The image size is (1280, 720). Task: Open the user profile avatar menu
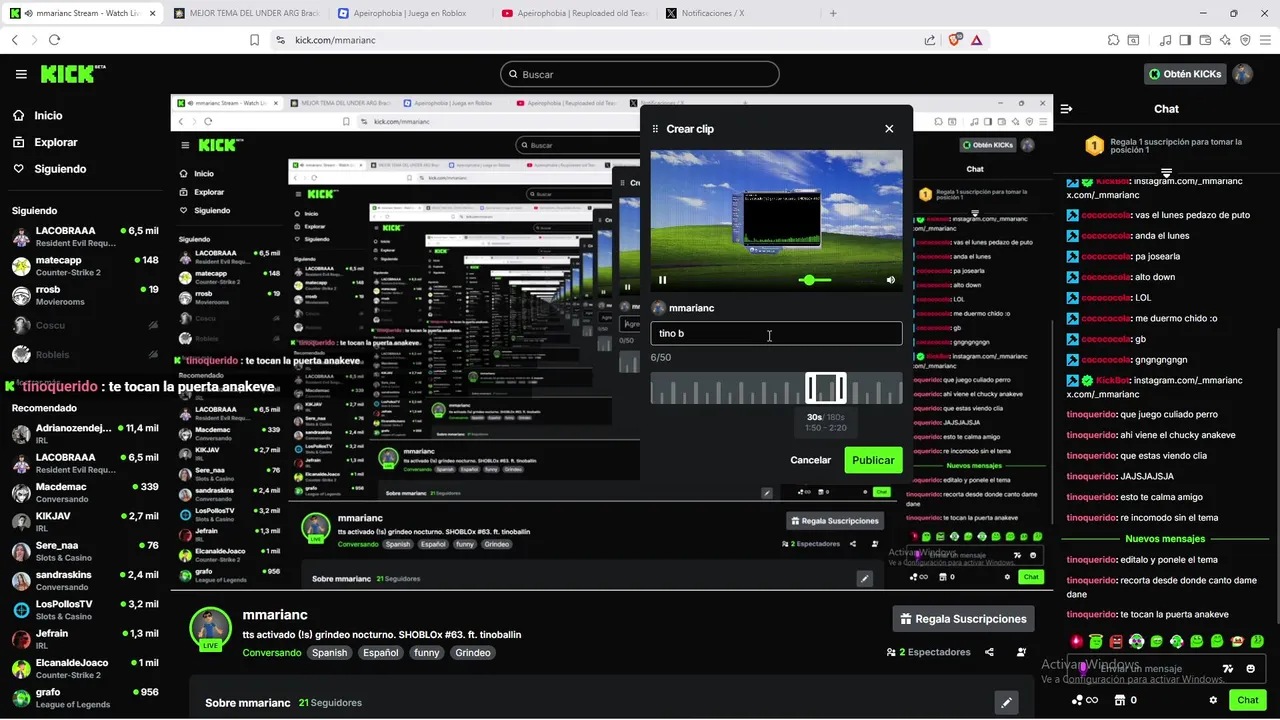[1242, 74]
